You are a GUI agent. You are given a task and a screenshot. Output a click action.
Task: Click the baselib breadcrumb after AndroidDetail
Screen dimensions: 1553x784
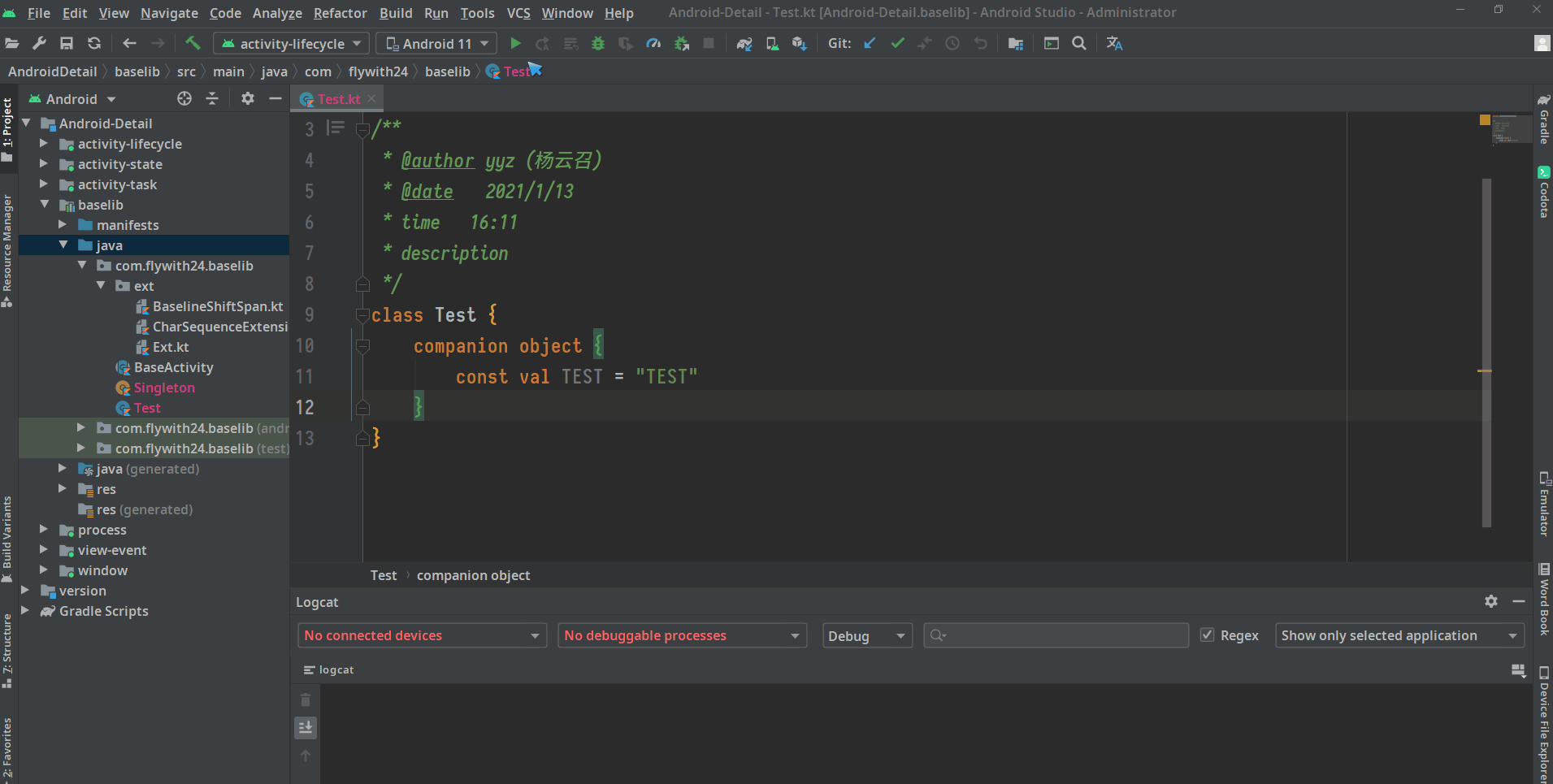point(137,71)
